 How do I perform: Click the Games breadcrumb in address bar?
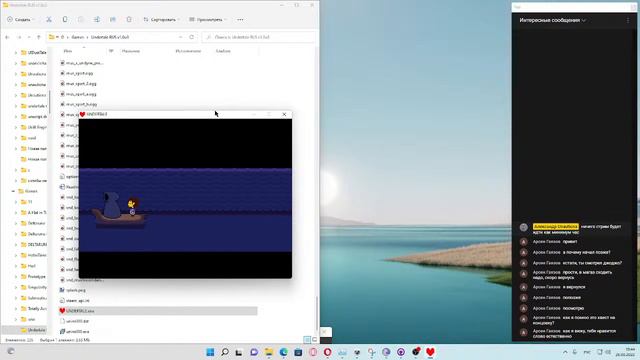point(78,37)
